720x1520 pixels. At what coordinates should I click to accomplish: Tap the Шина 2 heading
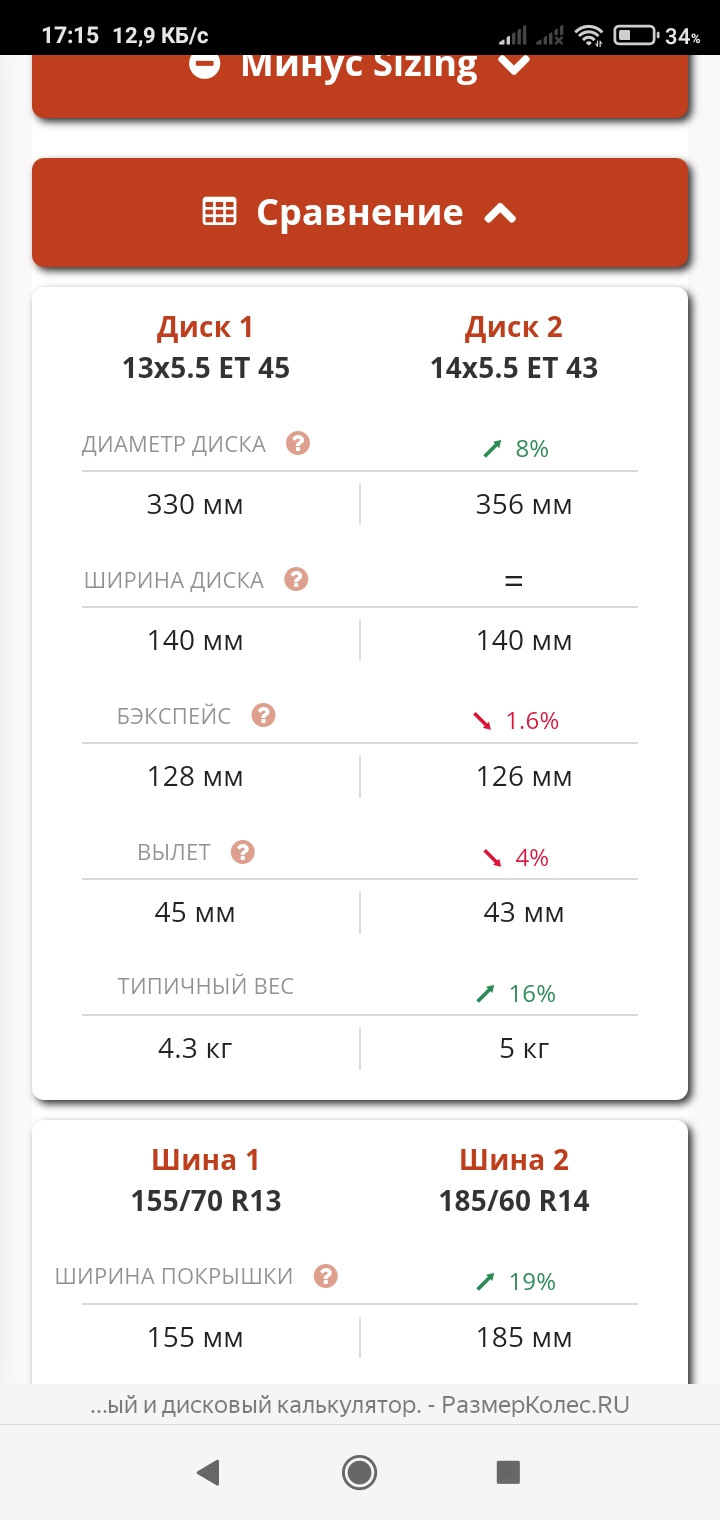(514, 1160)
